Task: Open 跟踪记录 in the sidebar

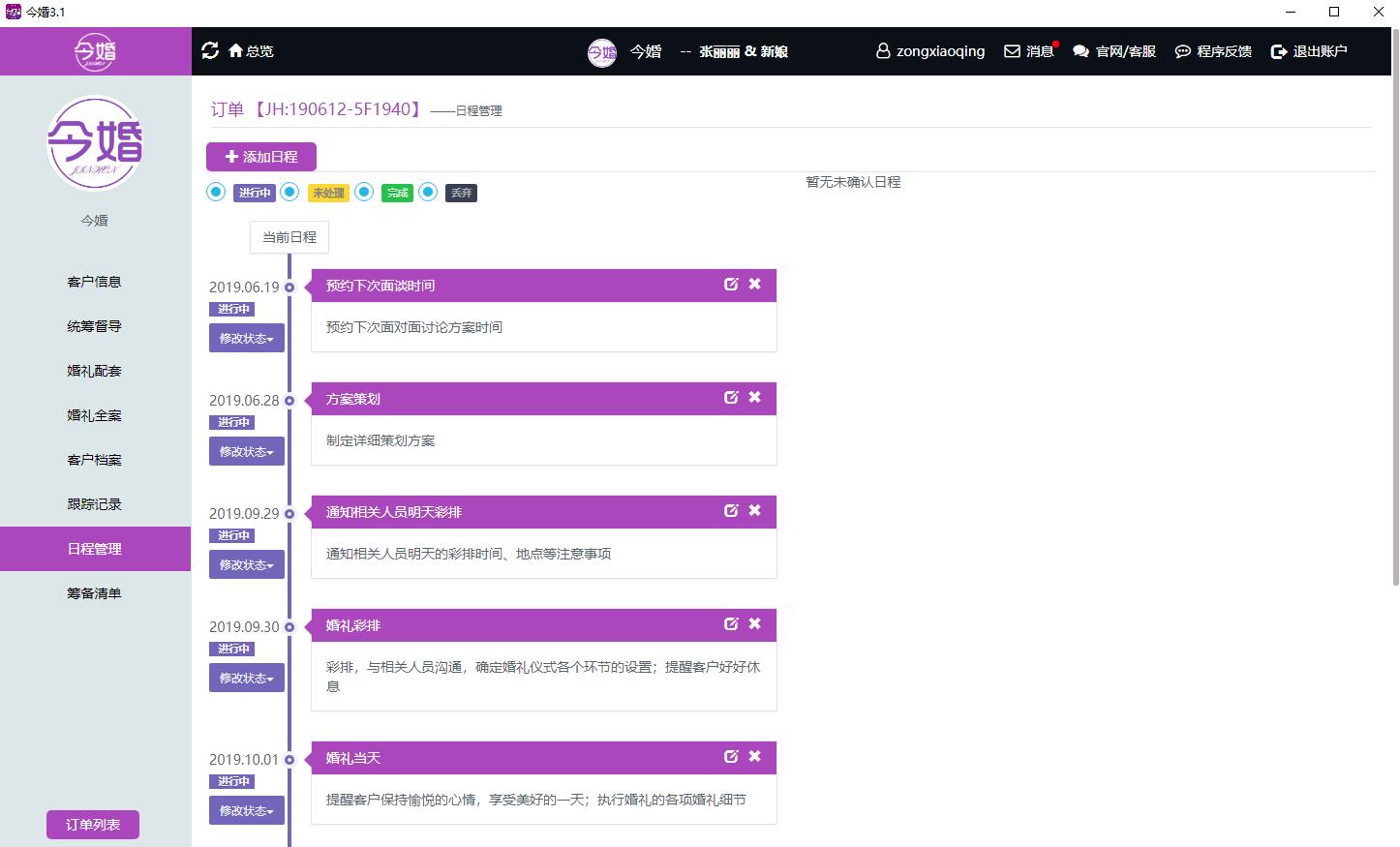Action: 93,503
